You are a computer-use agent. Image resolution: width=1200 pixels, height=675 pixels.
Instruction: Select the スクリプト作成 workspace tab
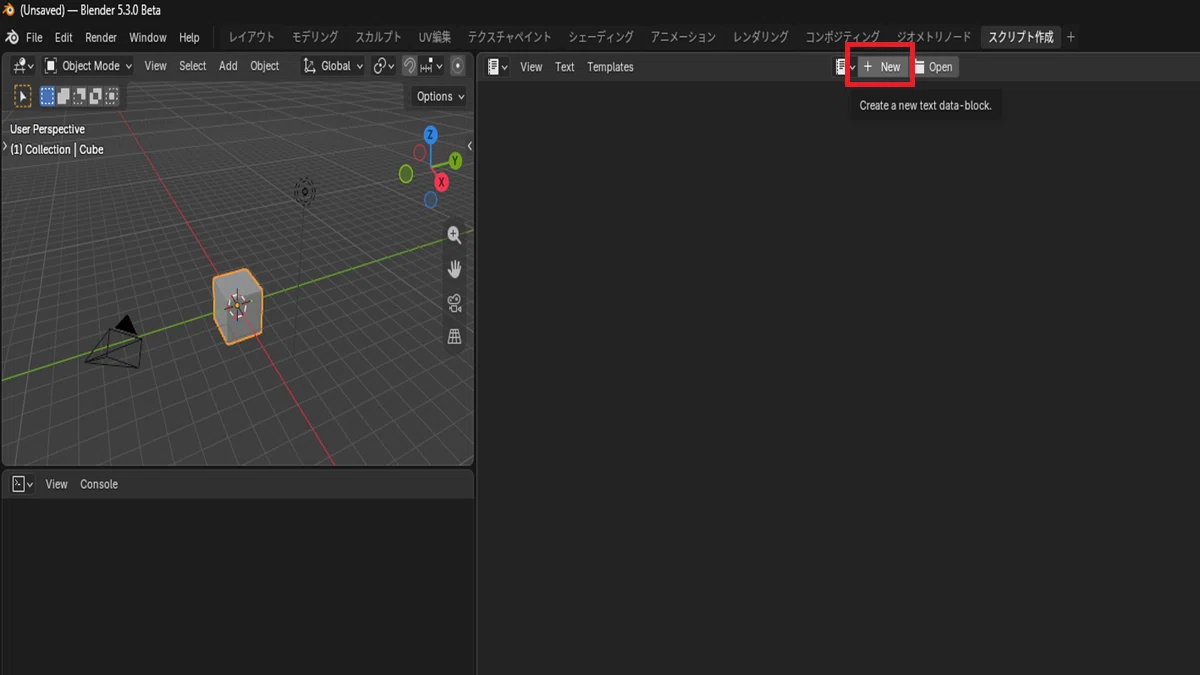point(1021,37)
